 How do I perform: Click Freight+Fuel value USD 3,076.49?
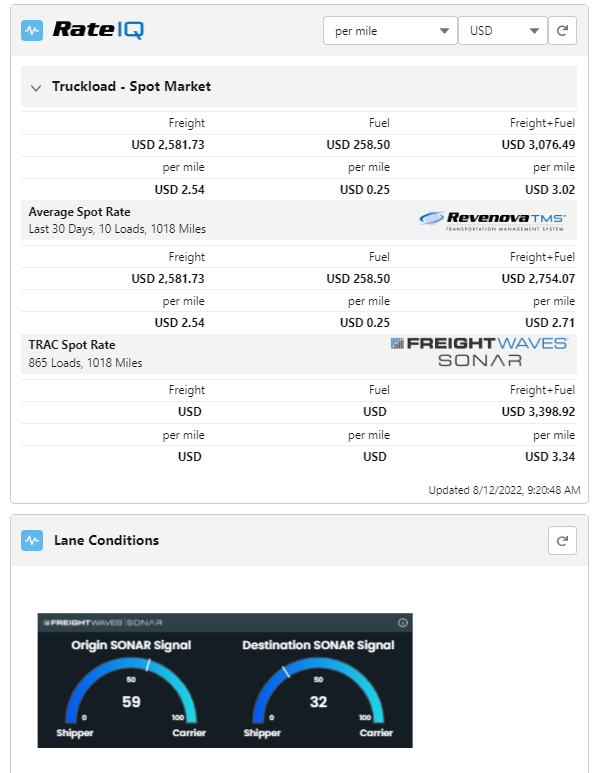[x=538, y=145]
